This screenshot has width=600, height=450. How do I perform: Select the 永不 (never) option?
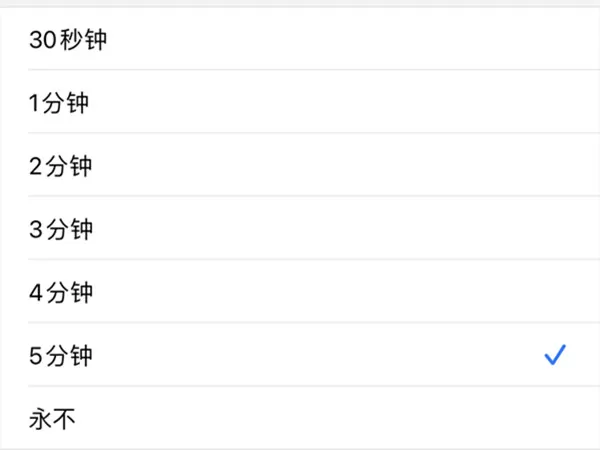click(300, 418)
